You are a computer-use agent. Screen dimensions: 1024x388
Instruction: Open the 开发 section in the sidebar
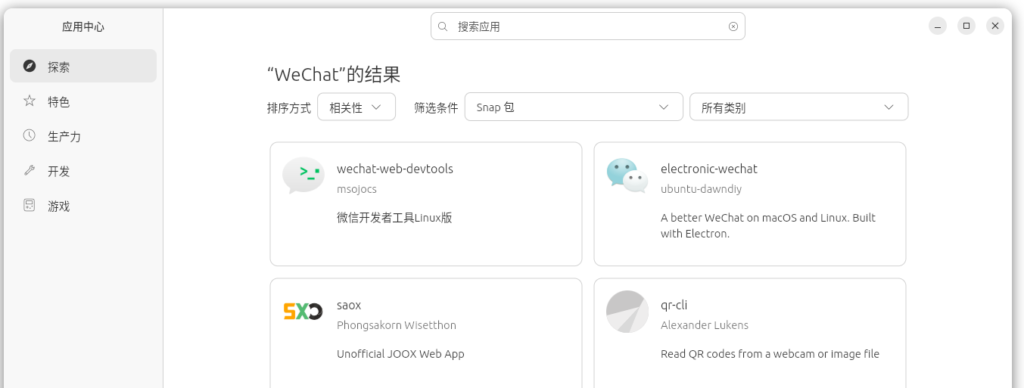pyautogui.click(x=83, y=171)
